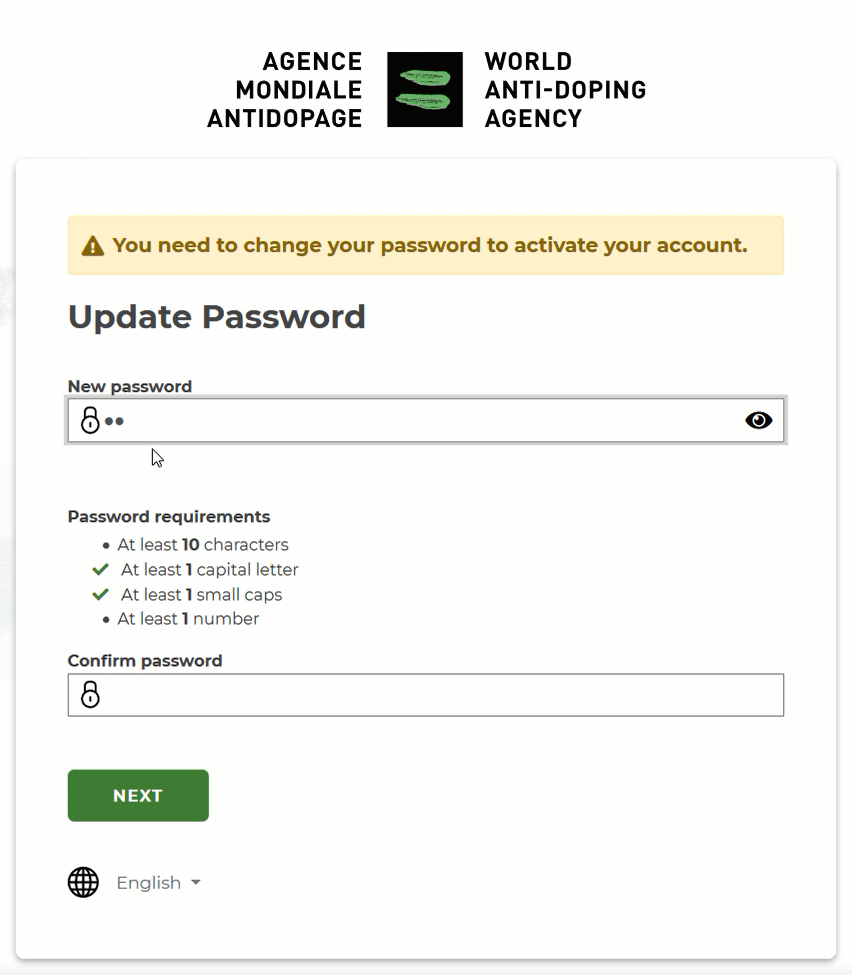Focus the Confirm password input field
The image size is (852, 975).
point(426,695)
